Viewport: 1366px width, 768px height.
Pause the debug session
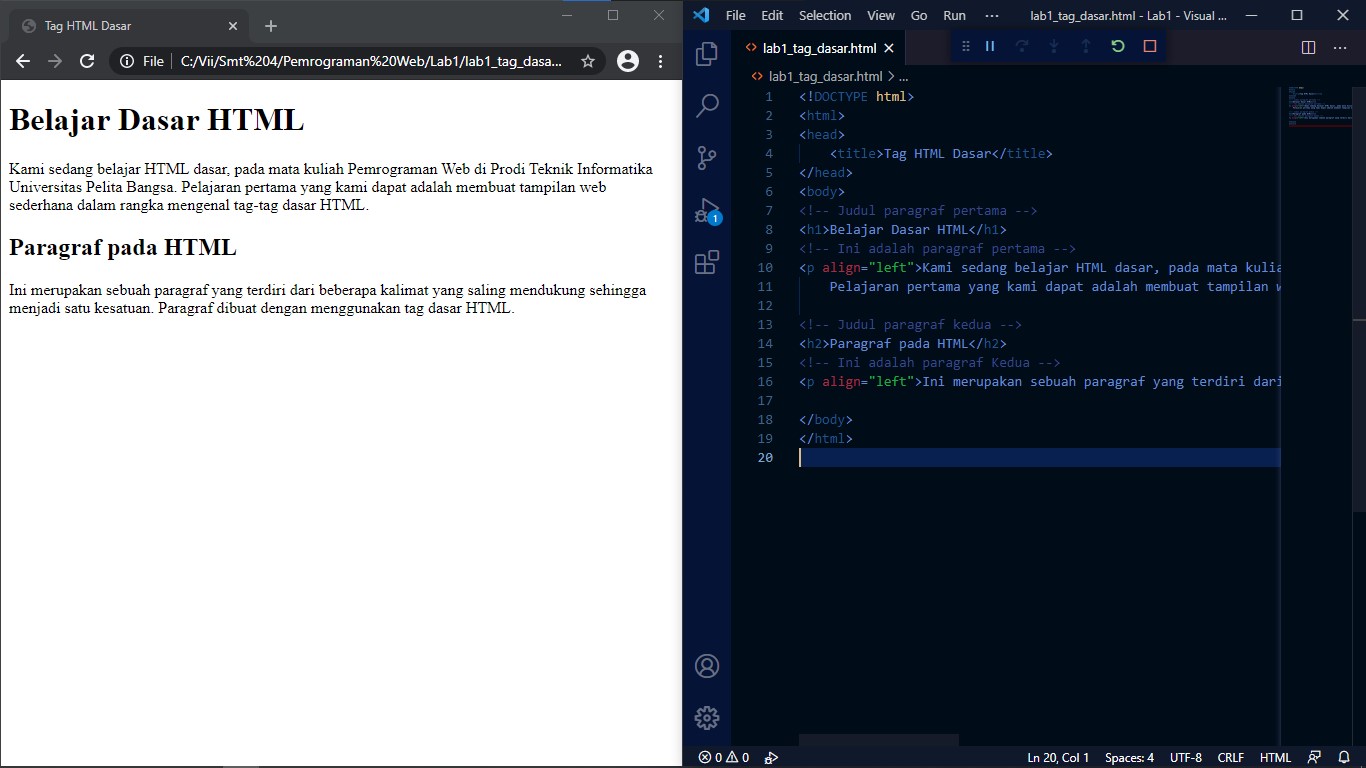990,46
